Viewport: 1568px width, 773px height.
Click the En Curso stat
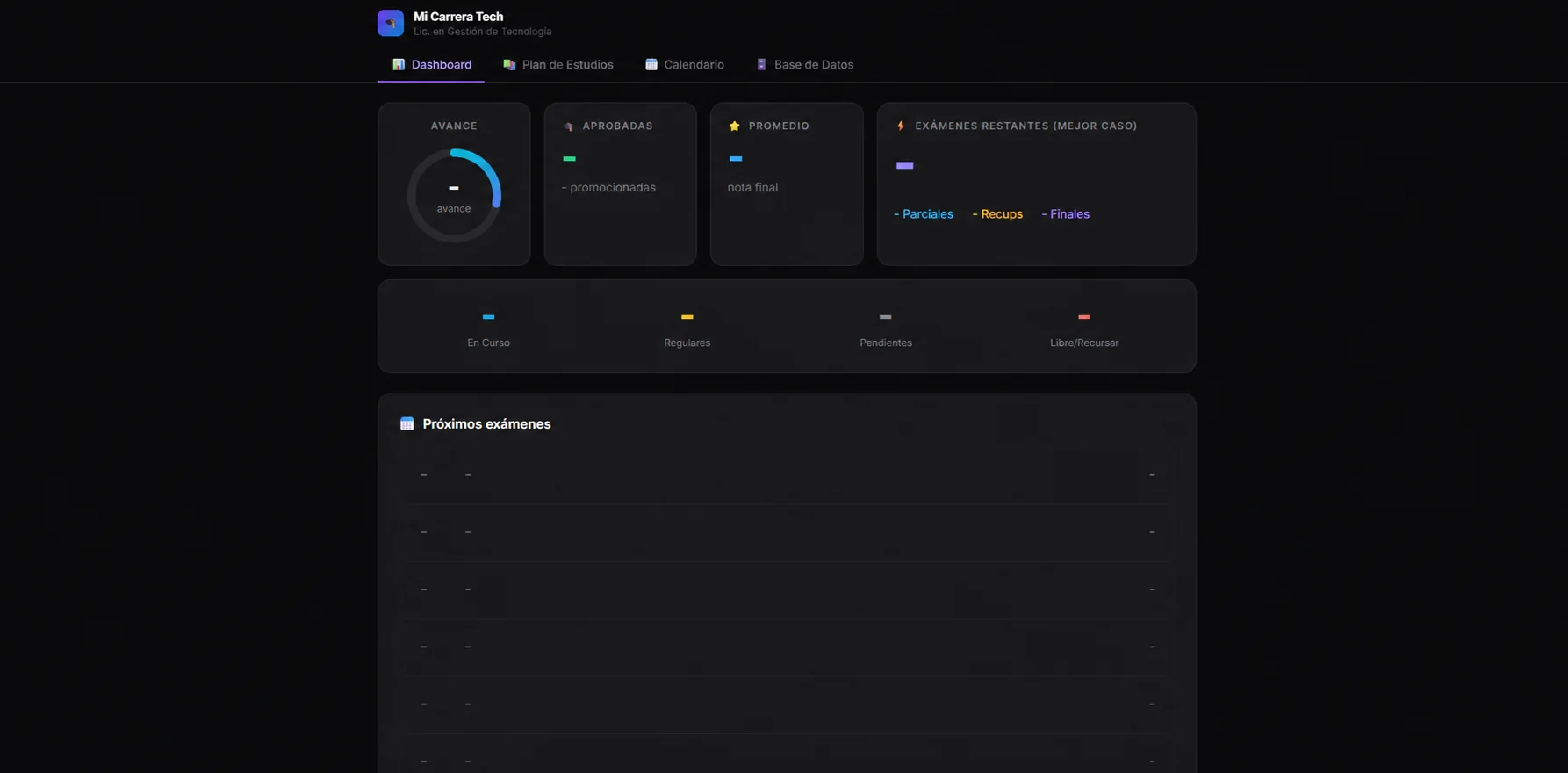click(x=488, y=330)
